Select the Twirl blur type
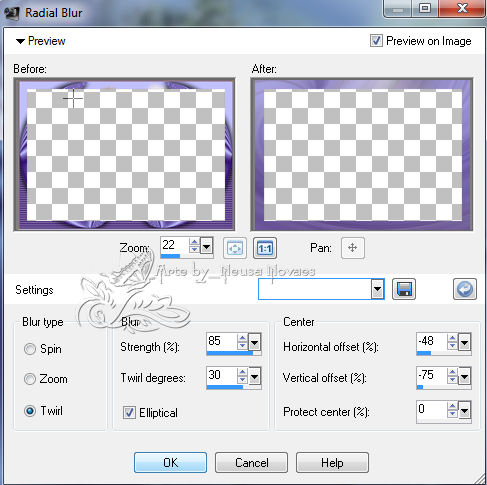The image size is (487, 485). 30,411
